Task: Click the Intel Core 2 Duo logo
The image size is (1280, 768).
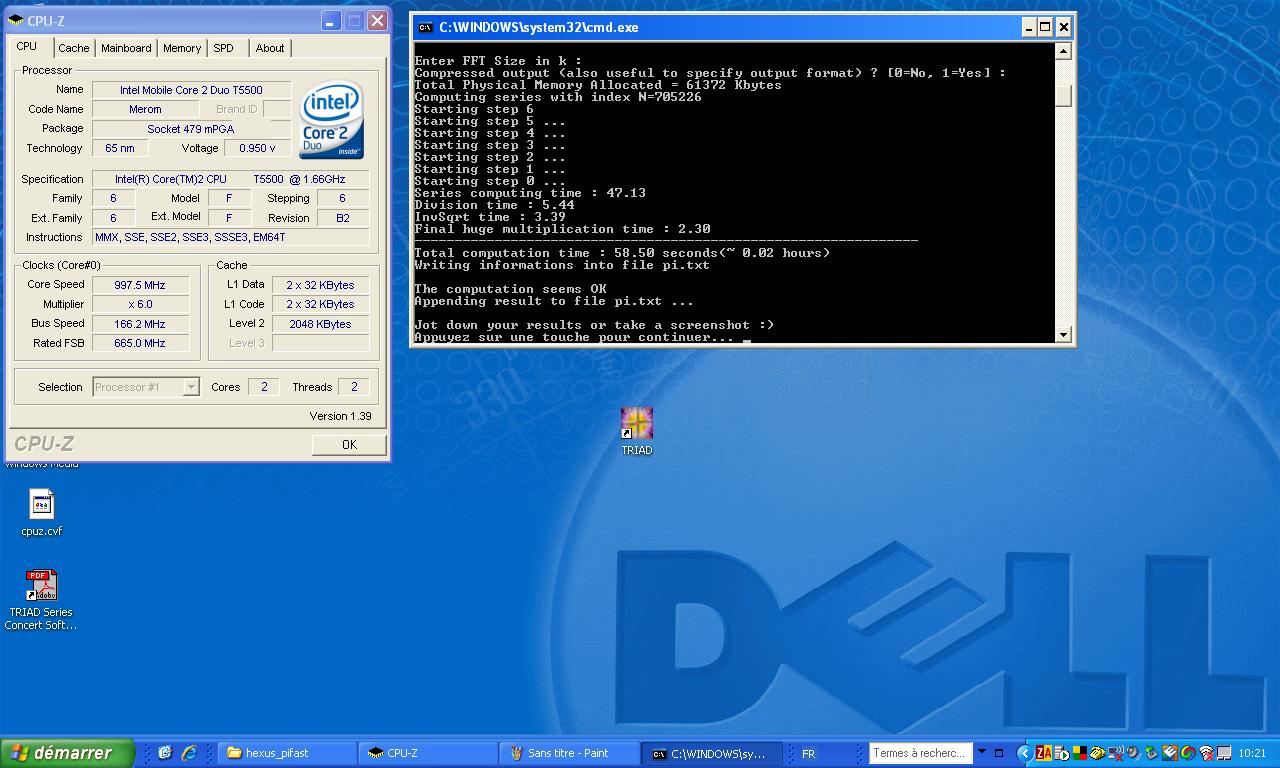Action: [331, 120]
